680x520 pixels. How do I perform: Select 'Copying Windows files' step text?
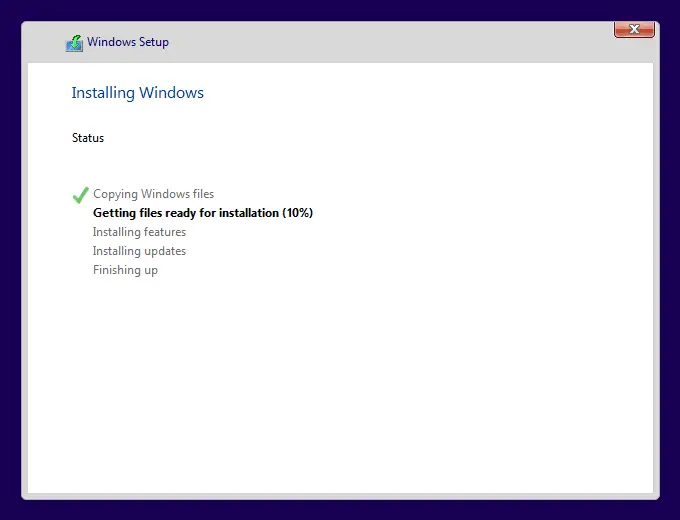click(154, 194)
